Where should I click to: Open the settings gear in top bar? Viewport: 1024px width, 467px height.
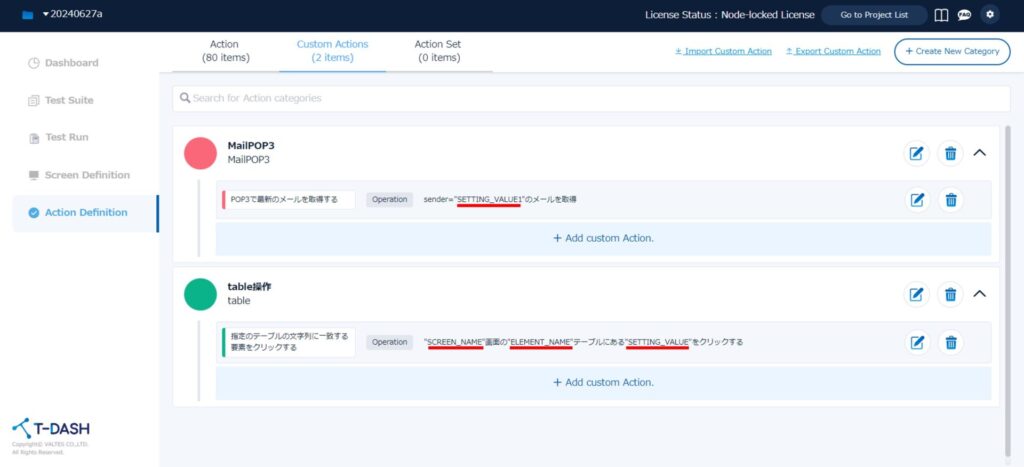(x=990, y=15)
